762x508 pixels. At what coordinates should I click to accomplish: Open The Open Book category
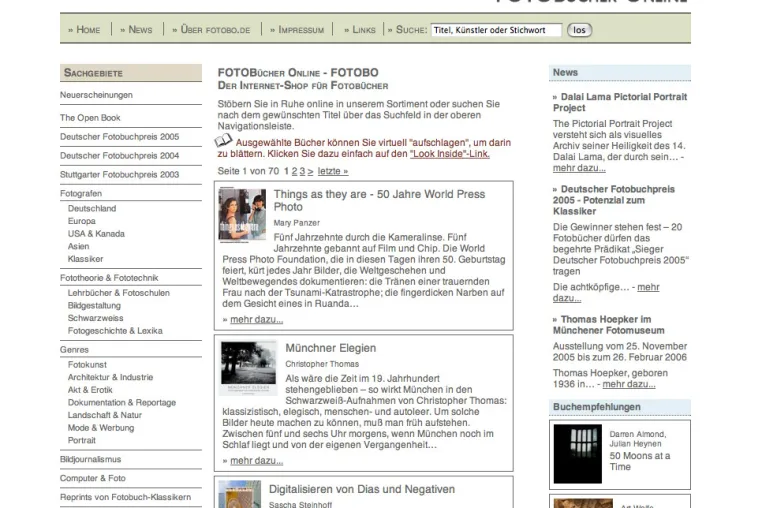click(x=90, y=118)
